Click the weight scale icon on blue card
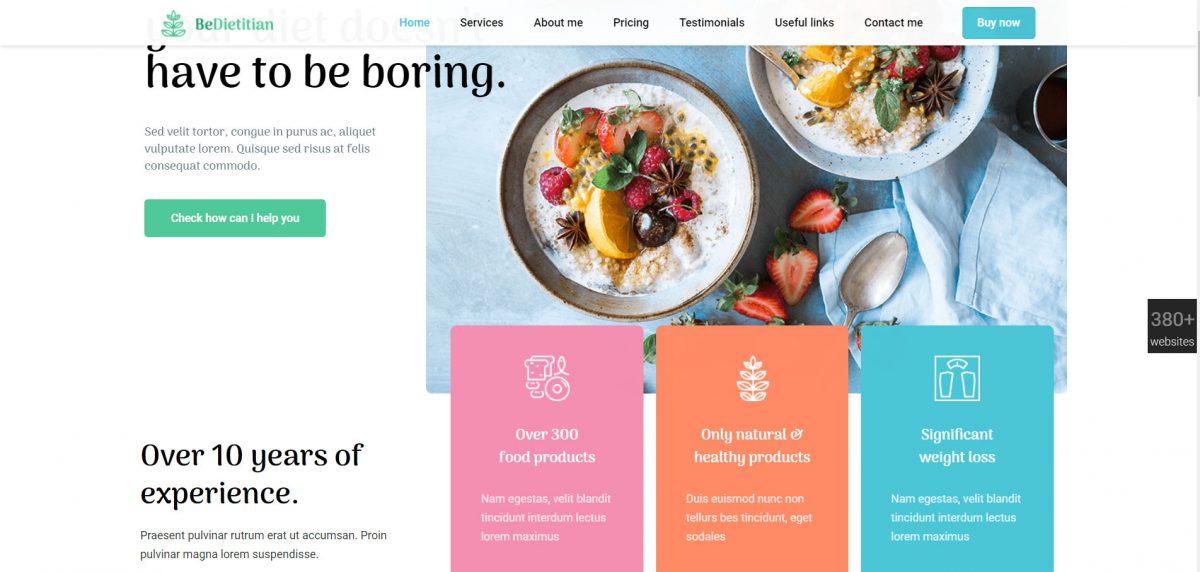 (x=957, y=378)
